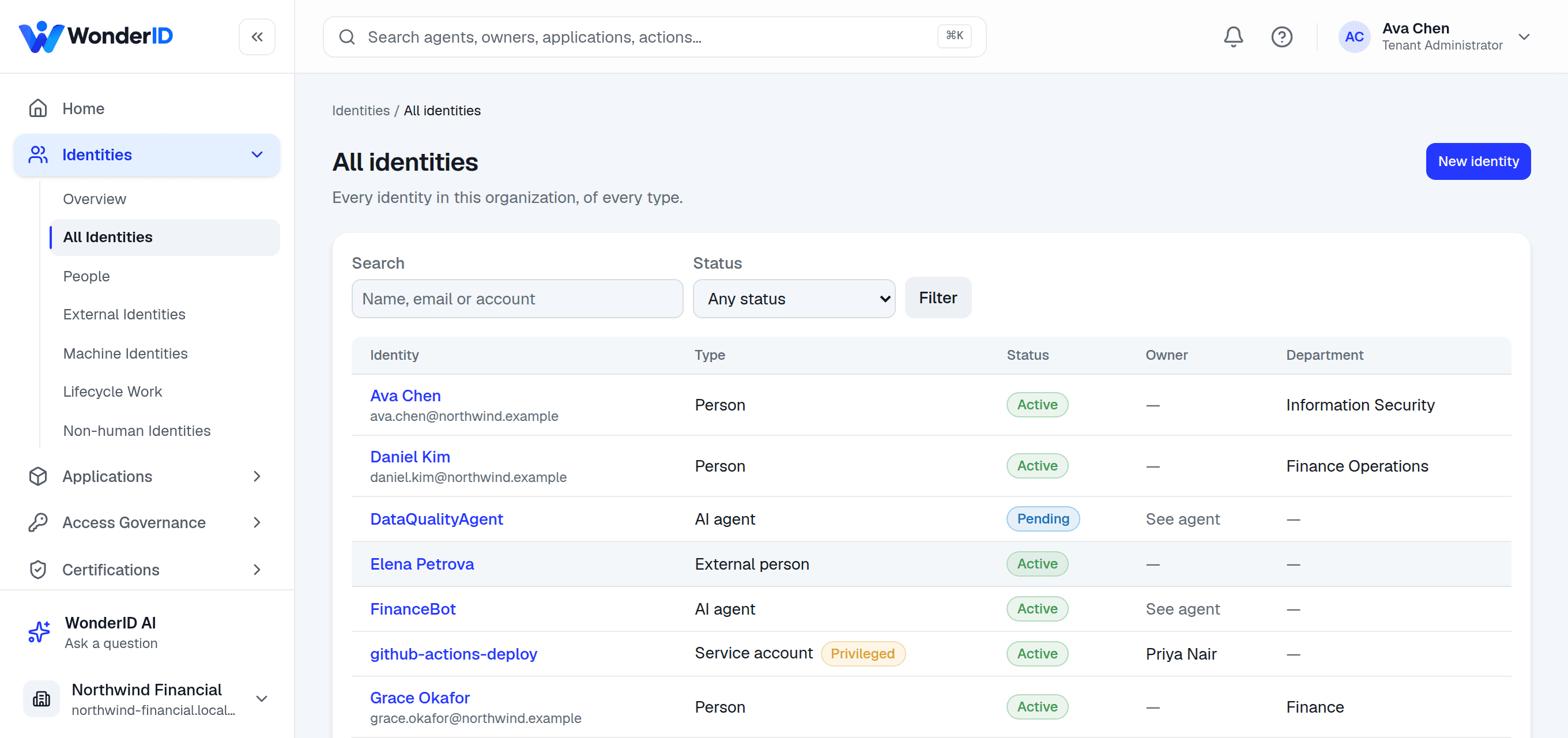The width and height of the screenshot is (1568, 738).
Task: Open Non-human Identities in sidebar
Action: click(x=137, y=431)
